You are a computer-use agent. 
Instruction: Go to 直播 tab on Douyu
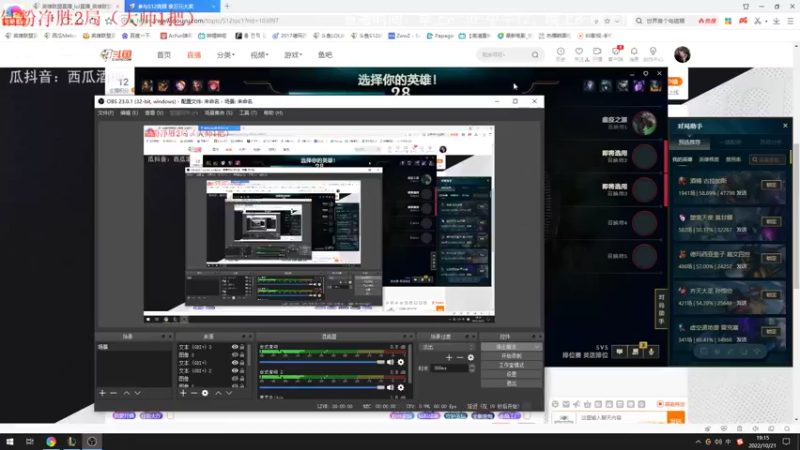(x=194, y=55)
